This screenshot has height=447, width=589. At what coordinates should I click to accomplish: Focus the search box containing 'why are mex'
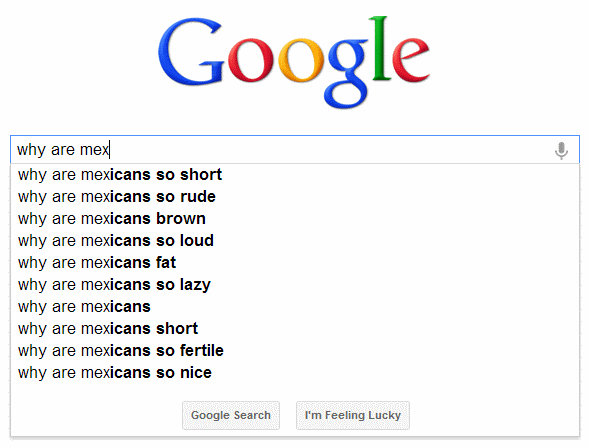[x=282, y=150]
